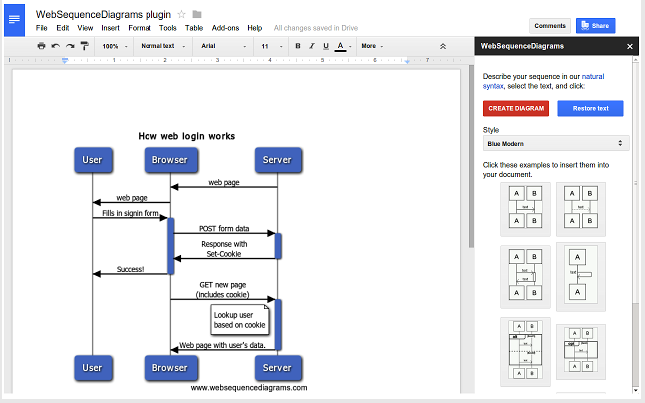Image resolution: width=645 pixels, height=403 pixels.
Task: Click 'All changes saved in Drive' status
Action: [x=316, y=28]
